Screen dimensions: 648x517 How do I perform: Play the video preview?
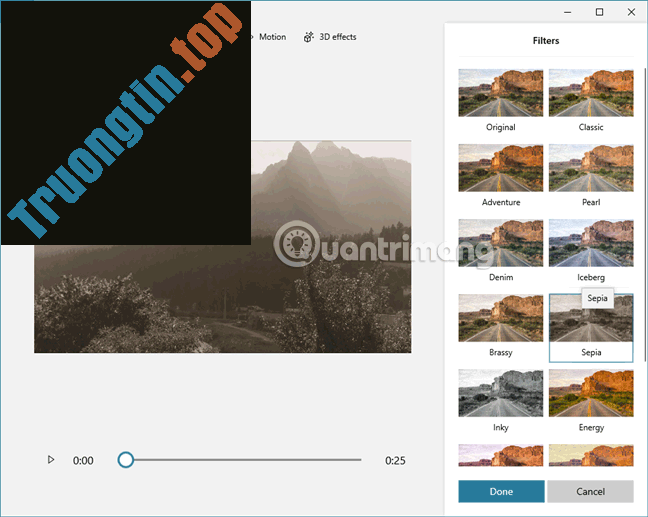point(51,460)
